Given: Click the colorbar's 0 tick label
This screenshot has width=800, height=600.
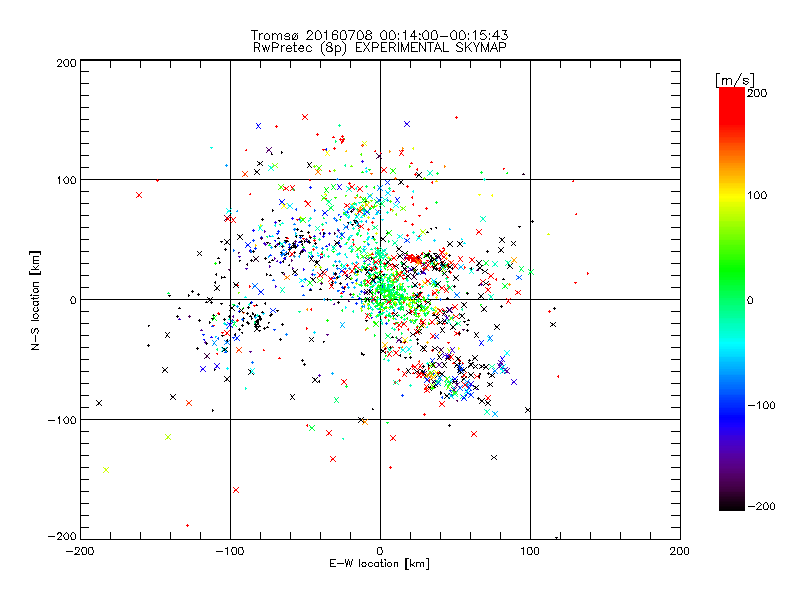Looking at the screenshot, I should point(750,300).
